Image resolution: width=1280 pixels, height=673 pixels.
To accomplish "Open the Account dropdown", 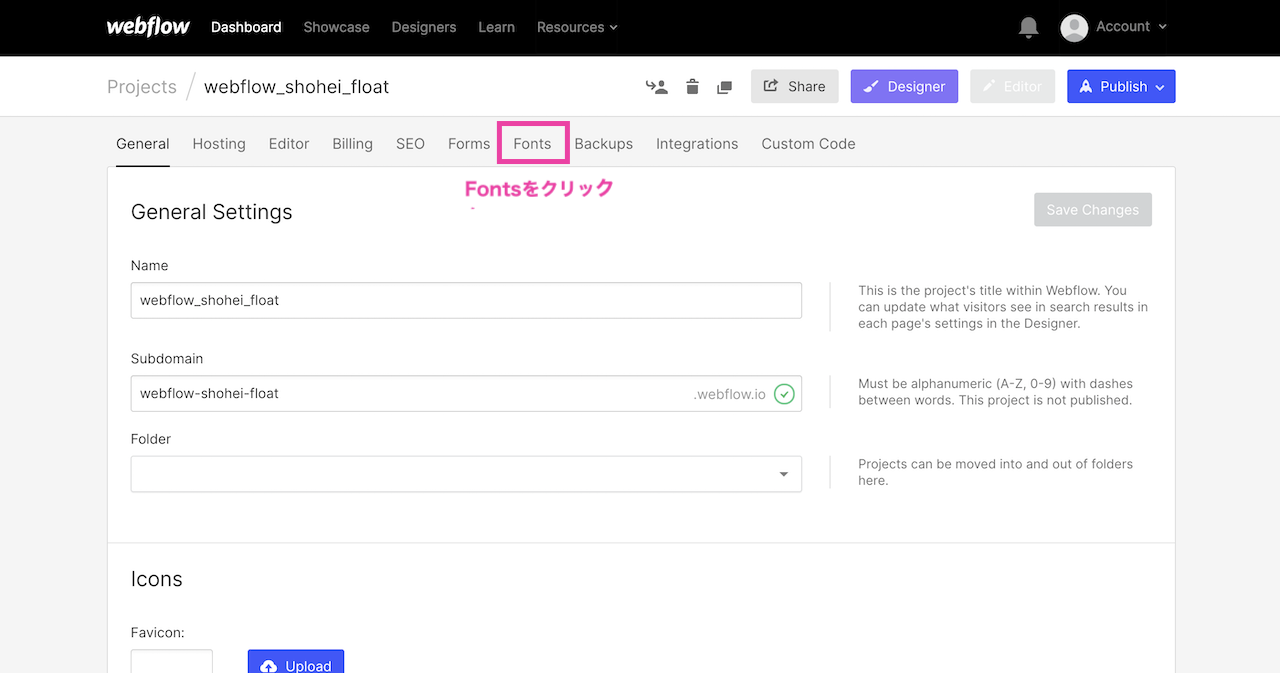I will pos(1131,27).
